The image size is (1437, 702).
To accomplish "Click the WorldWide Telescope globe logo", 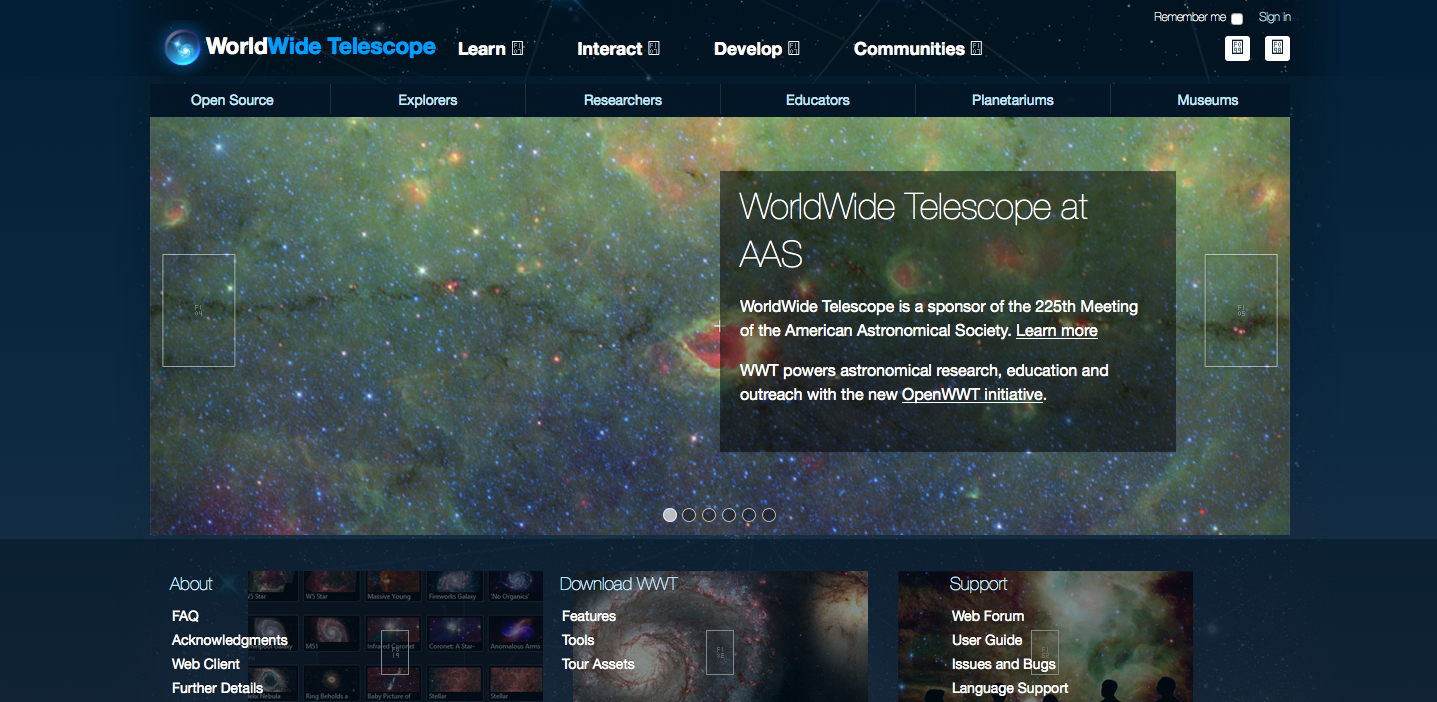I will click(x=181, y=46).
